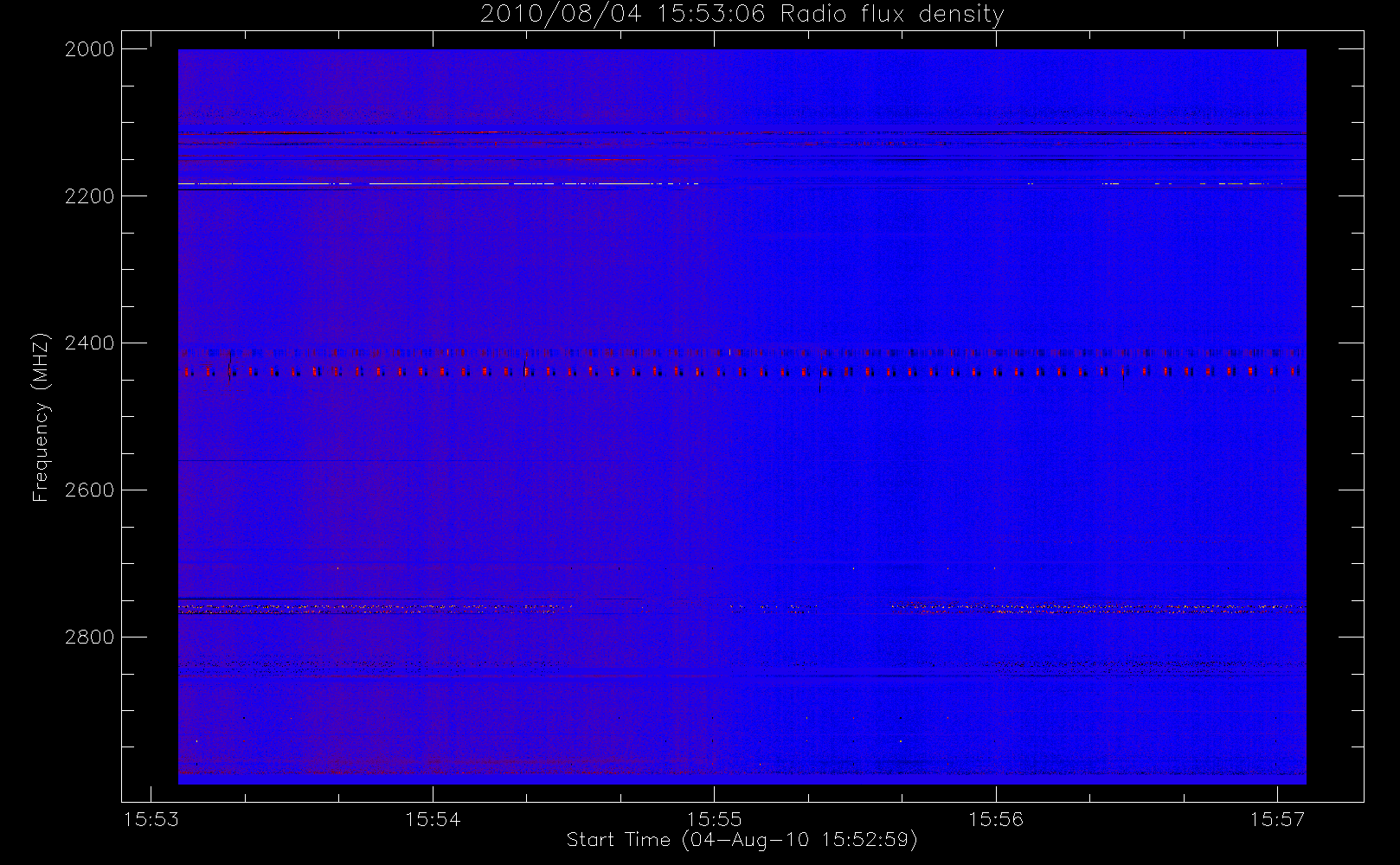Screen dimensions: 1400x865
Task: Click the plot title "2010/08/04 15:53:06 Radio flux density"
Action: 742,15
